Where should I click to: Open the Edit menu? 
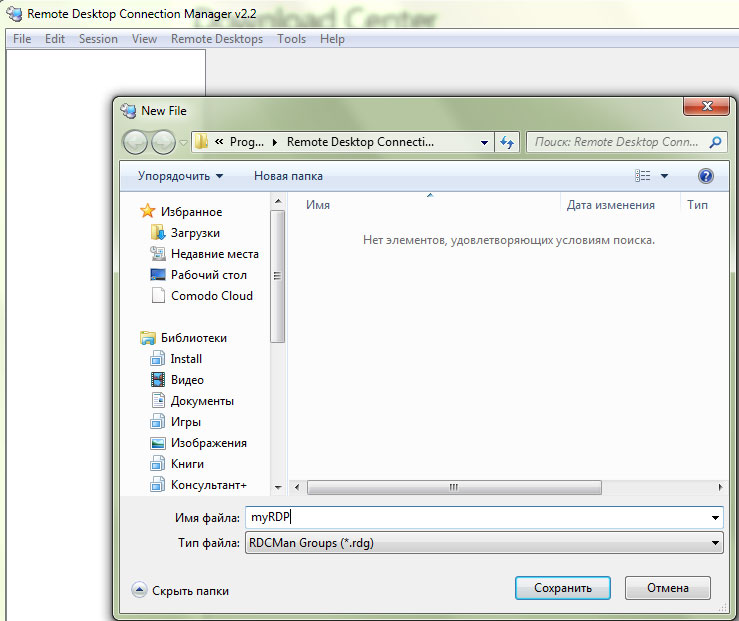tap(55, 39)
